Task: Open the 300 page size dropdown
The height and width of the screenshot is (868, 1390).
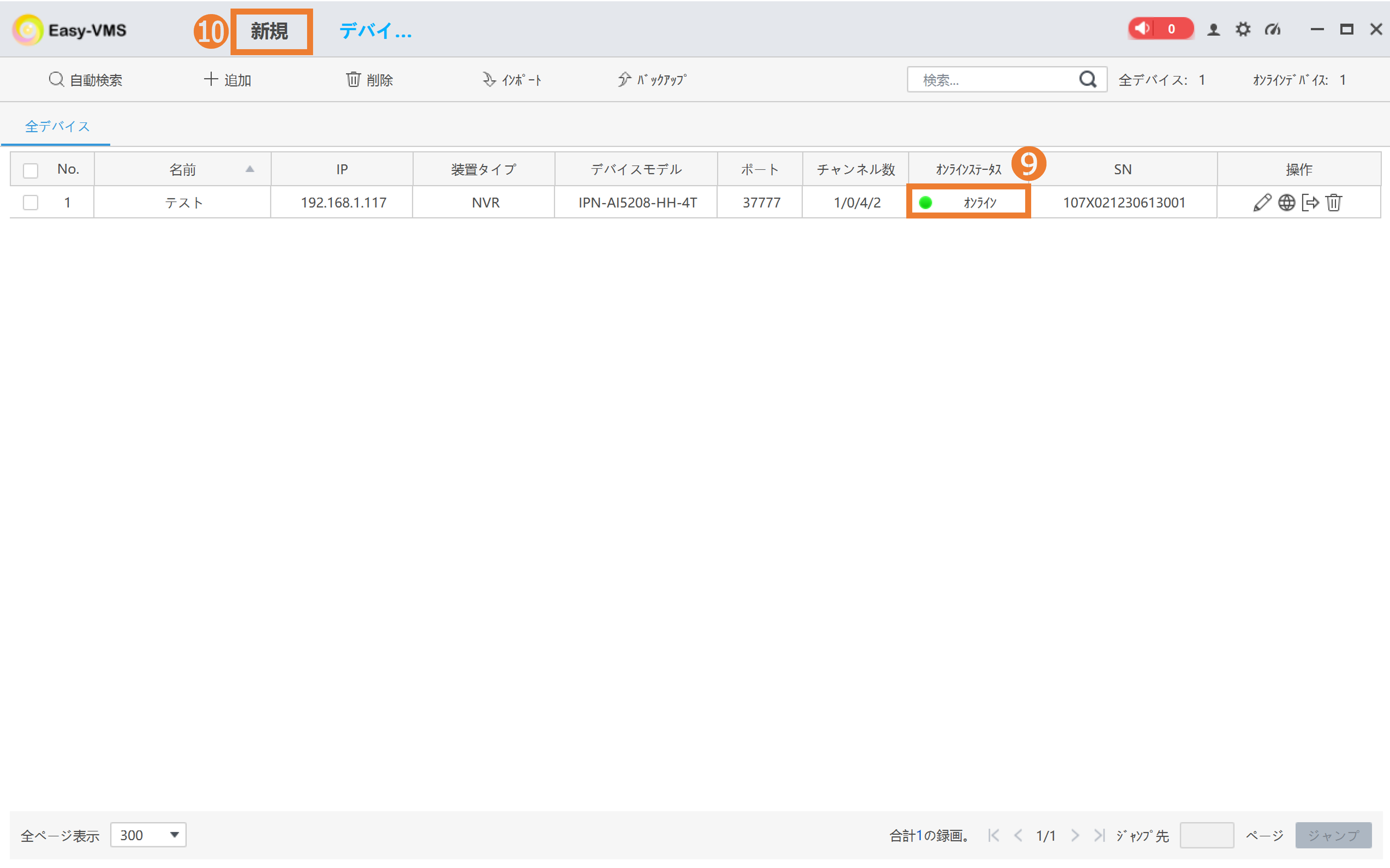Action: point(148,835)
